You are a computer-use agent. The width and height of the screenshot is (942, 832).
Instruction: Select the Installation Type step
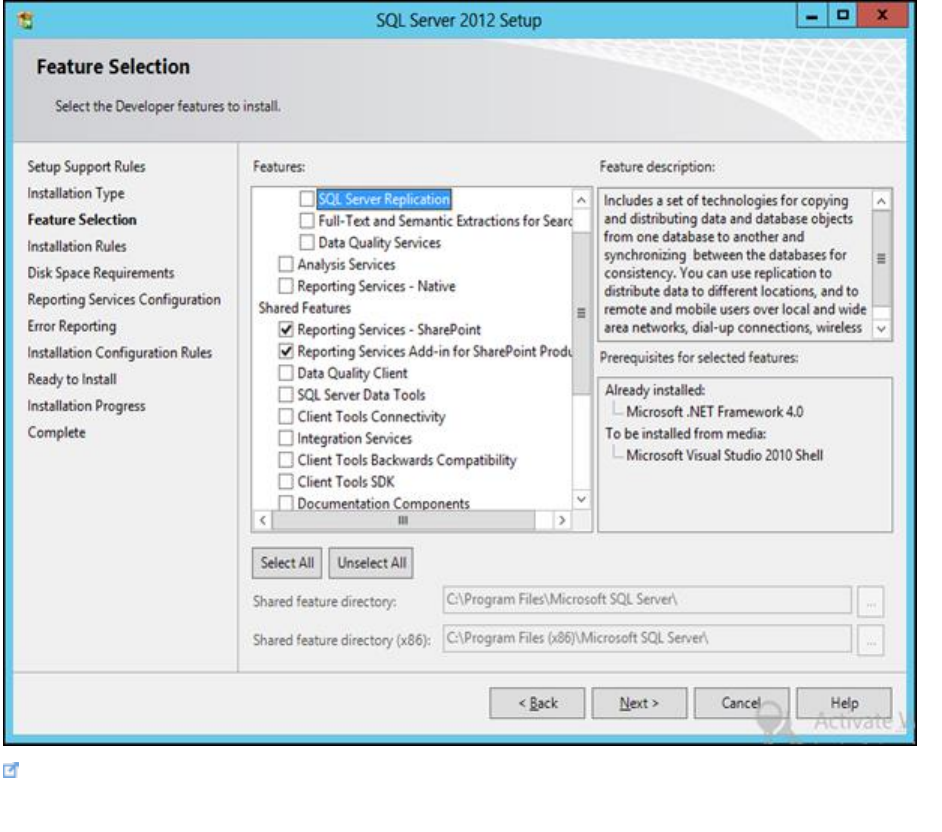click(x=76, y=193)
